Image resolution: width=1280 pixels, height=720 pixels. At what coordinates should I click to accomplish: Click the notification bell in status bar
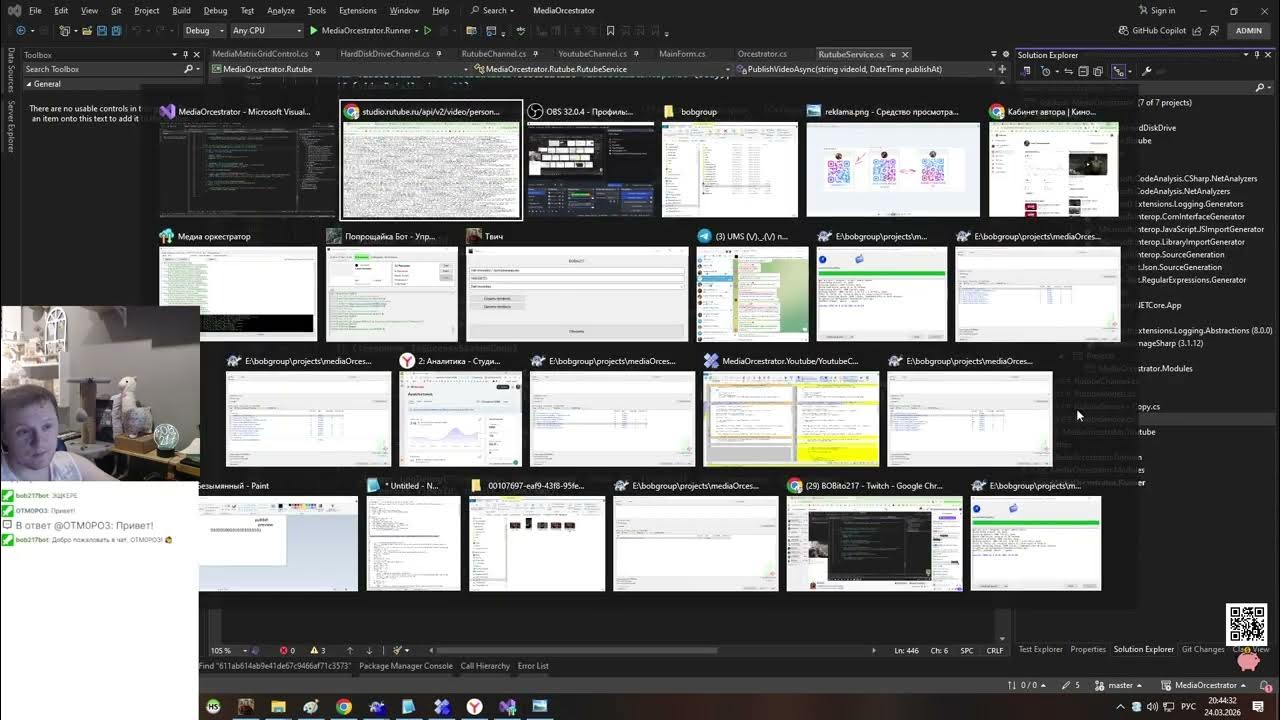[x=1263, y=685]
